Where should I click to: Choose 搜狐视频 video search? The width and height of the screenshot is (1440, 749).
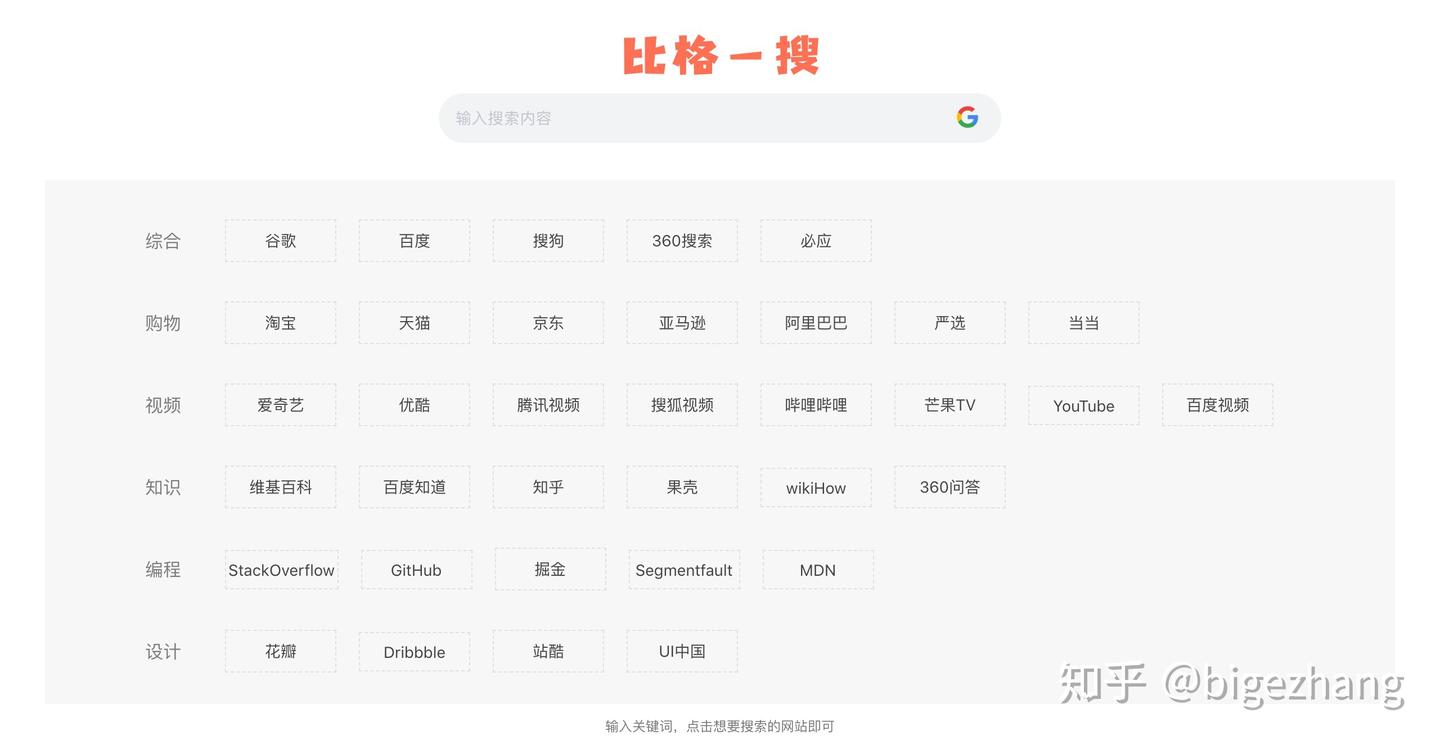pos(682,405)
